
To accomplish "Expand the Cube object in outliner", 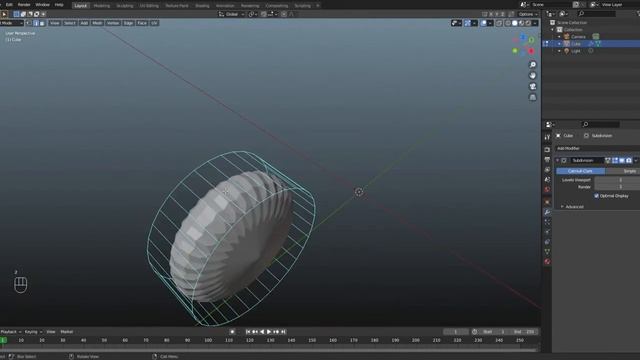I will (x=560, y=44).
